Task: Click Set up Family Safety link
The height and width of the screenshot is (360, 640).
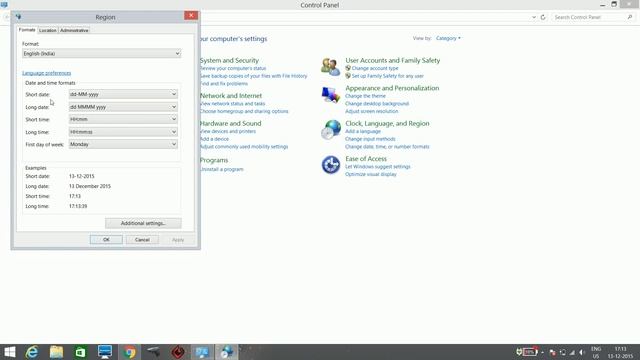Action: pyautogui.click(x=388, y=76)
